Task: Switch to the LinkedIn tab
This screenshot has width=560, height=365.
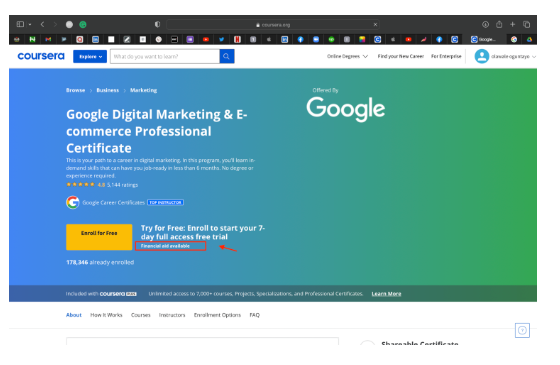Action: tap(285, 39)
